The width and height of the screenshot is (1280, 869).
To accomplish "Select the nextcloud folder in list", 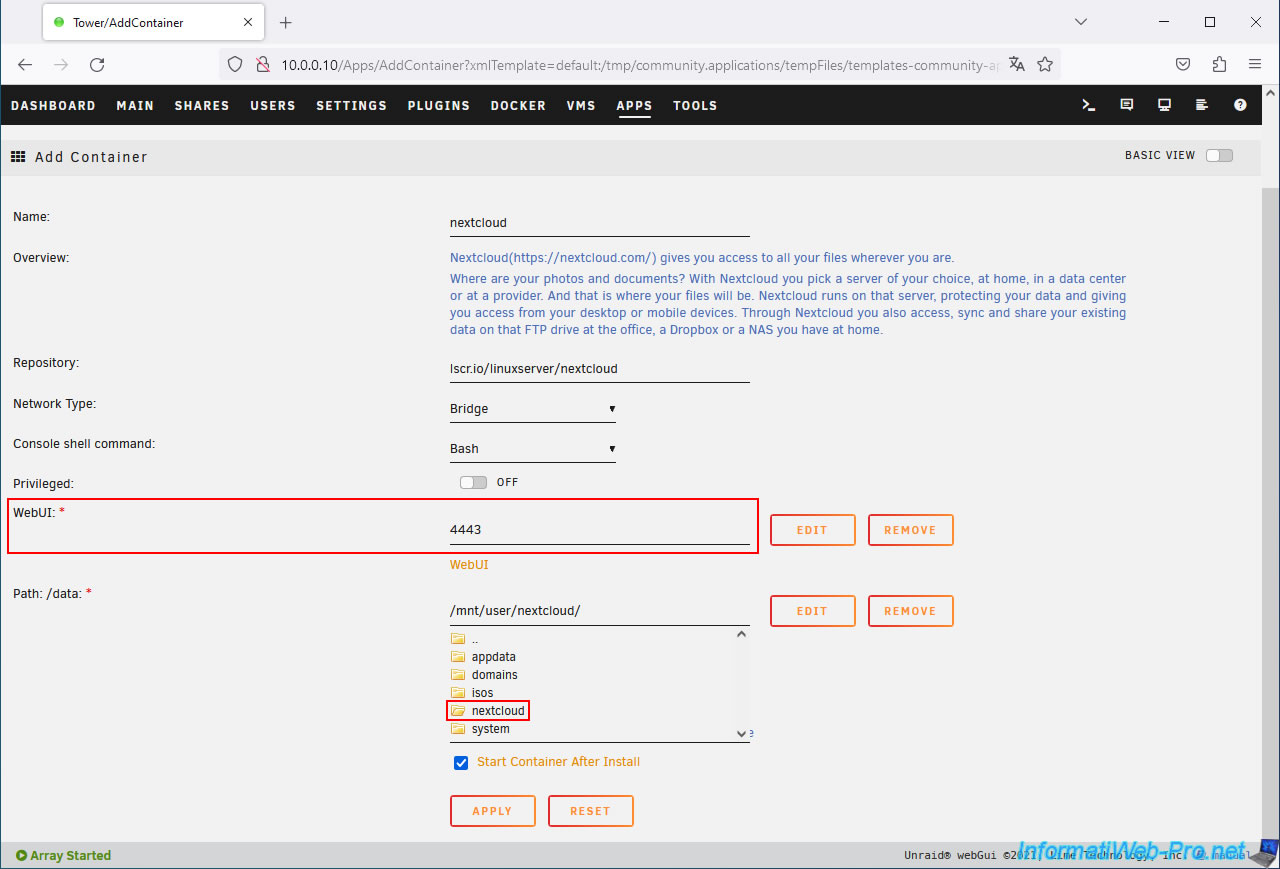I will [497, 711].
